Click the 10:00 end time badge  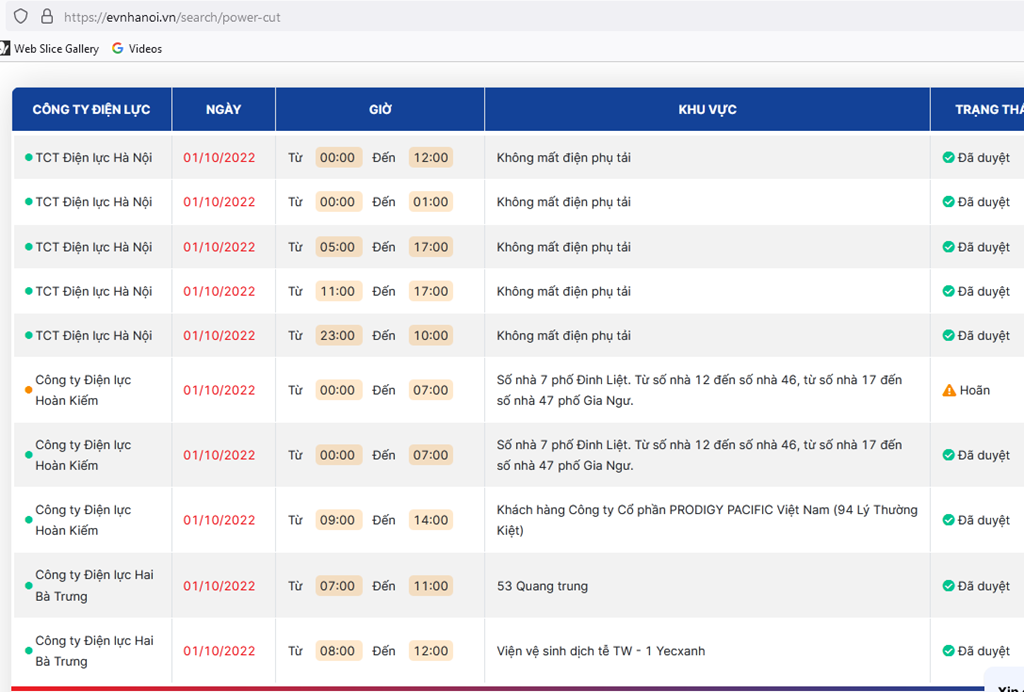pyautogui.click(x=431, y=336)
